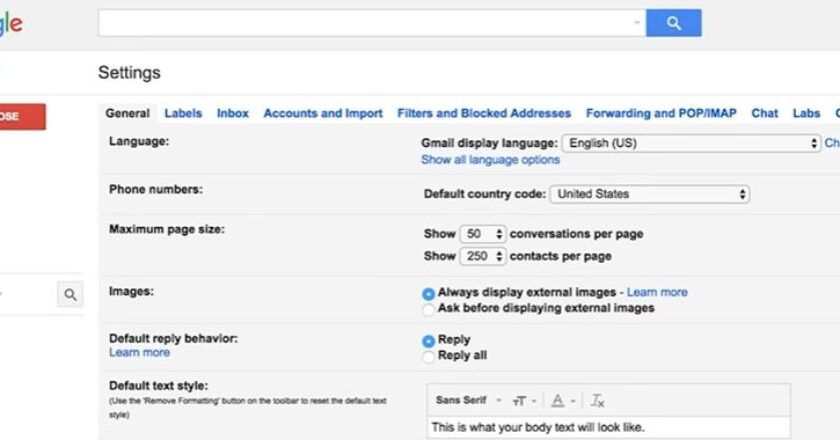The image size is (840, 440).
Task: Switch to the General tab
Action: [x=128, y=113]
